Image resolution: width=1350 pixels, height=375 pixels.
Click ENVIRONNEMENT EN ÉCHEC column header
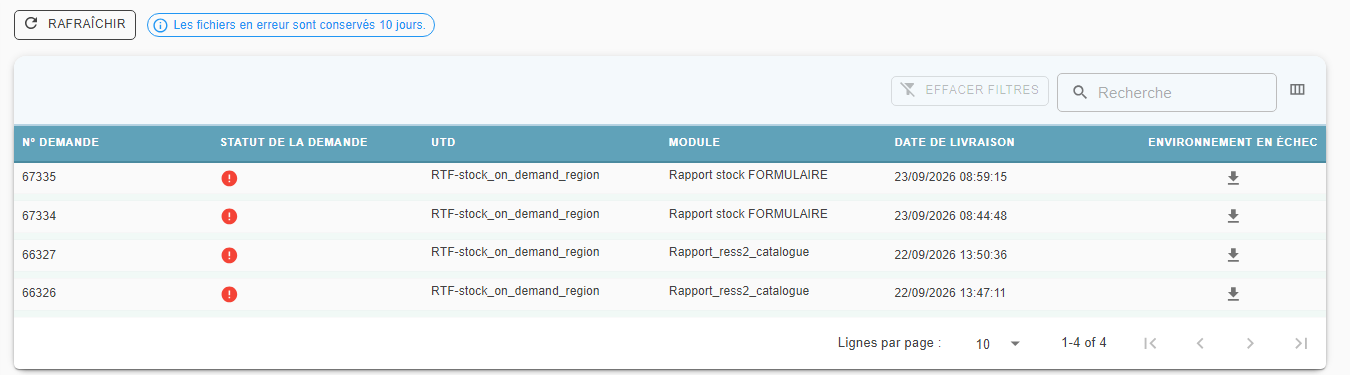[1232, 143]
